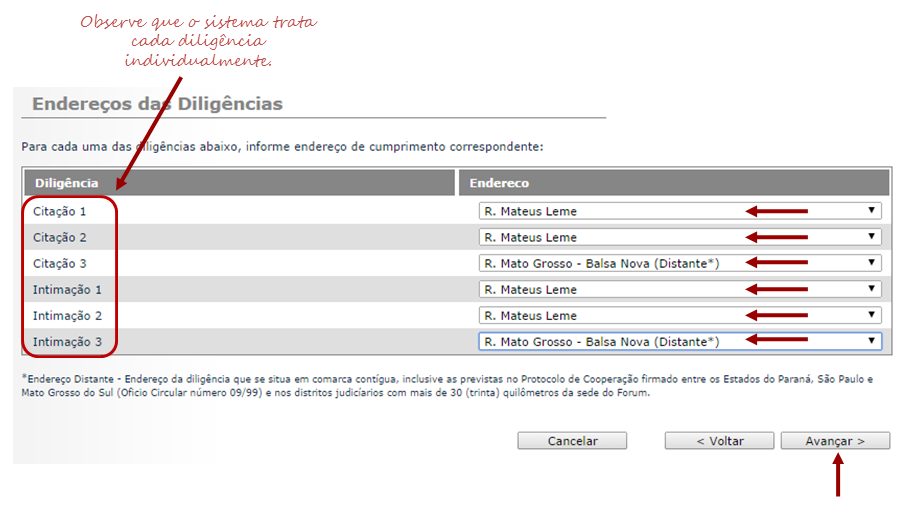
Task: Open the address dropdown for Citação 3
Action: (x=680, y=263)
